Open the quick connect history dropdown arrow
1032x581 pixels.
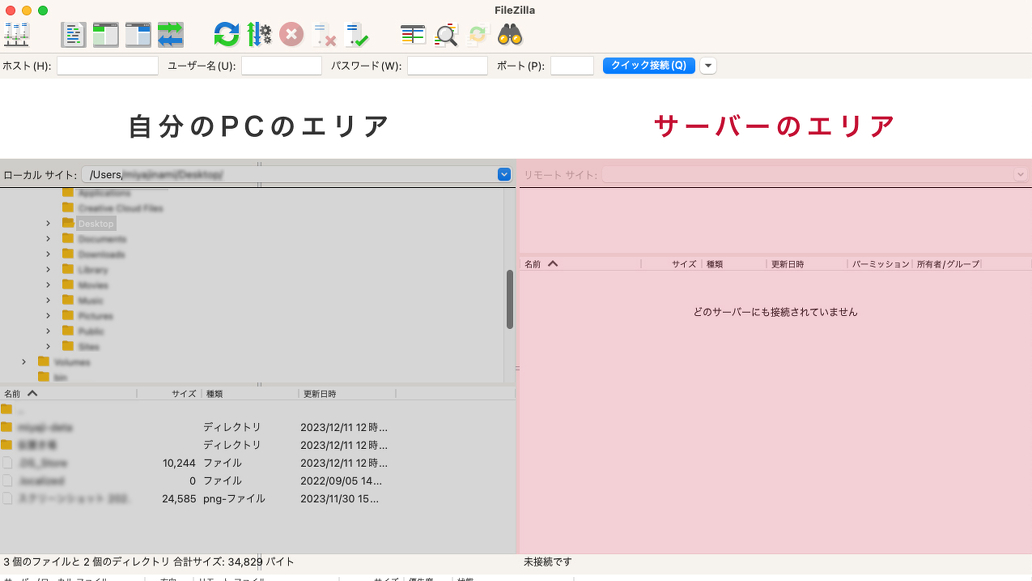point(708,66)
